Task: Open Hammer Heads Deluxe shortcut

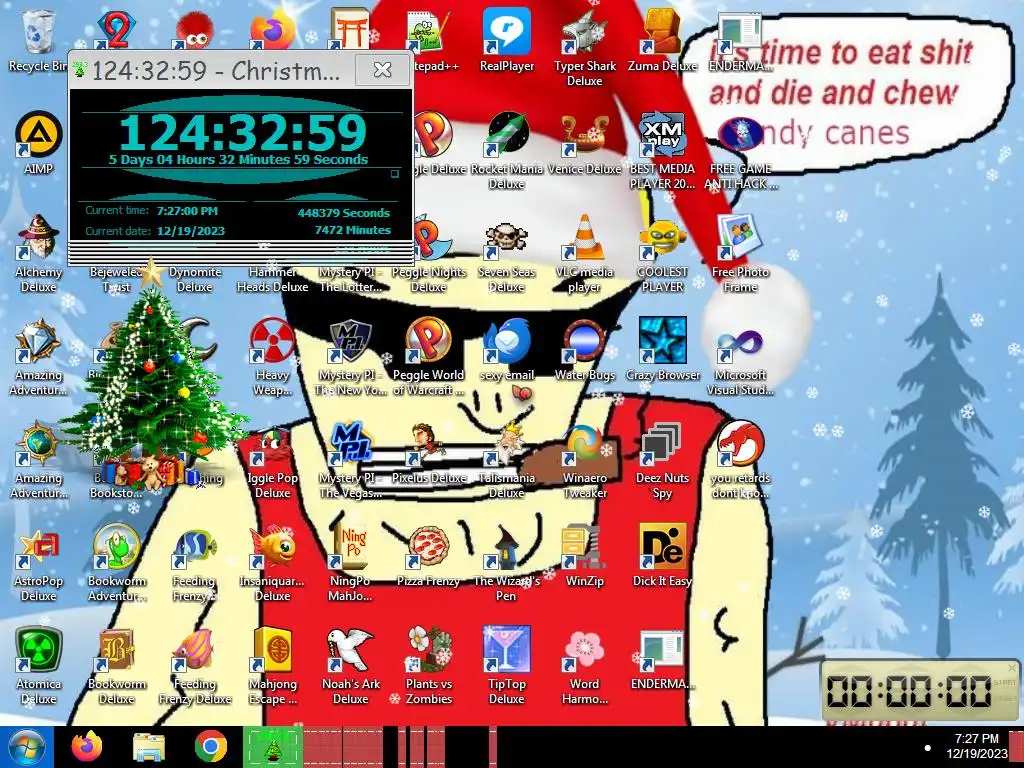Action: (272, 279)
